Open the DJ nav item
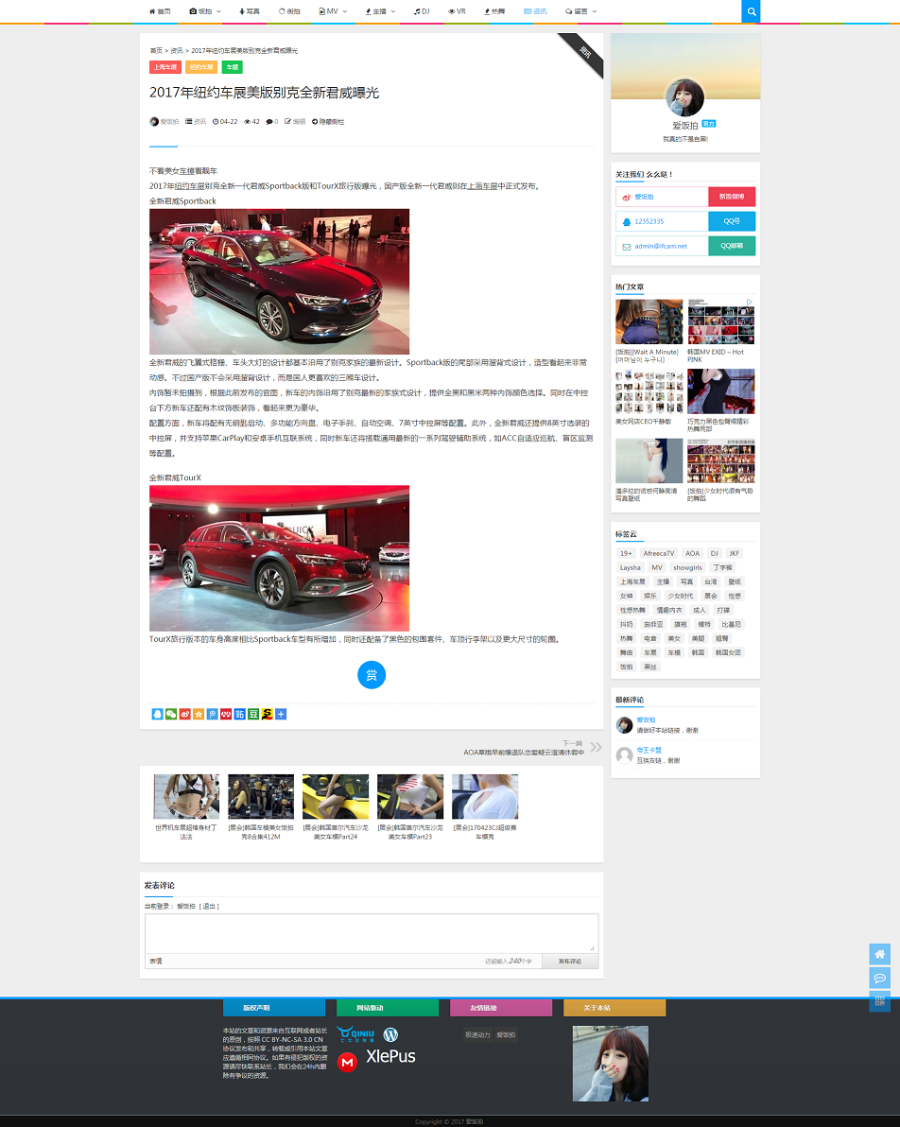The width and height of the screenshot is (900, 1127). pos(422,12)
